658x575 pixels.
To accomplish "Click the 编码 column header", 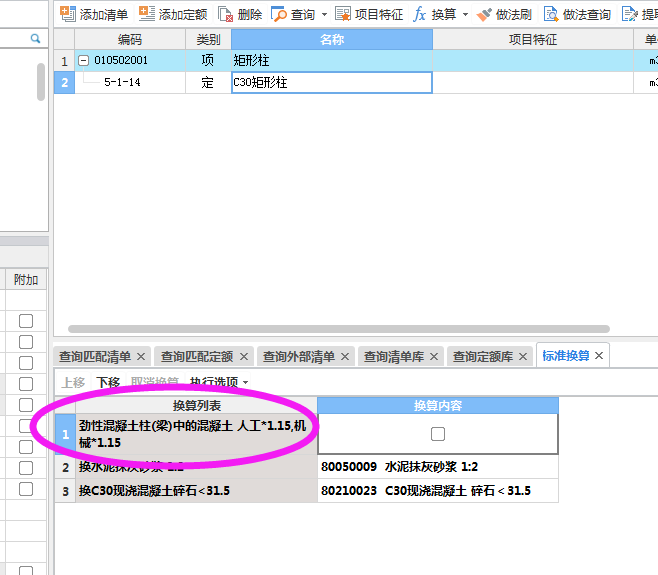I will 130,39.
